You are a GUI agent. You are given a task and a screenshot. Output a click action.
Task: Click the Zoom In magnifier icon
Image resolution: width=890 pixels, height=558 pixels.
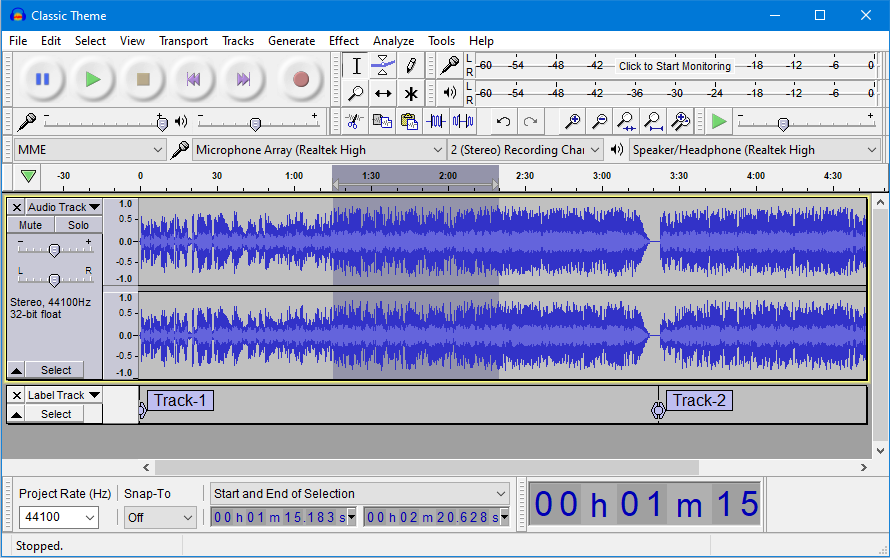(572, 121)
